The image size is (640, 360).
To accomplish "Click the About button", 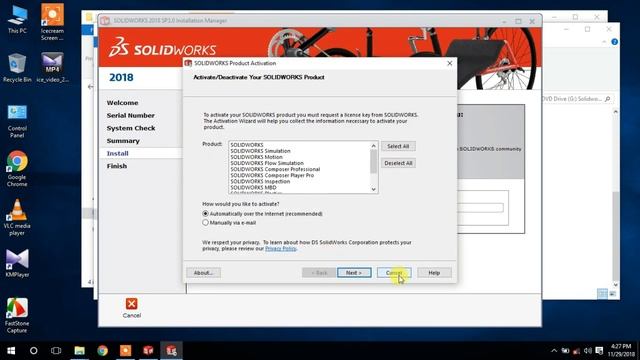I will pos(203,273).
